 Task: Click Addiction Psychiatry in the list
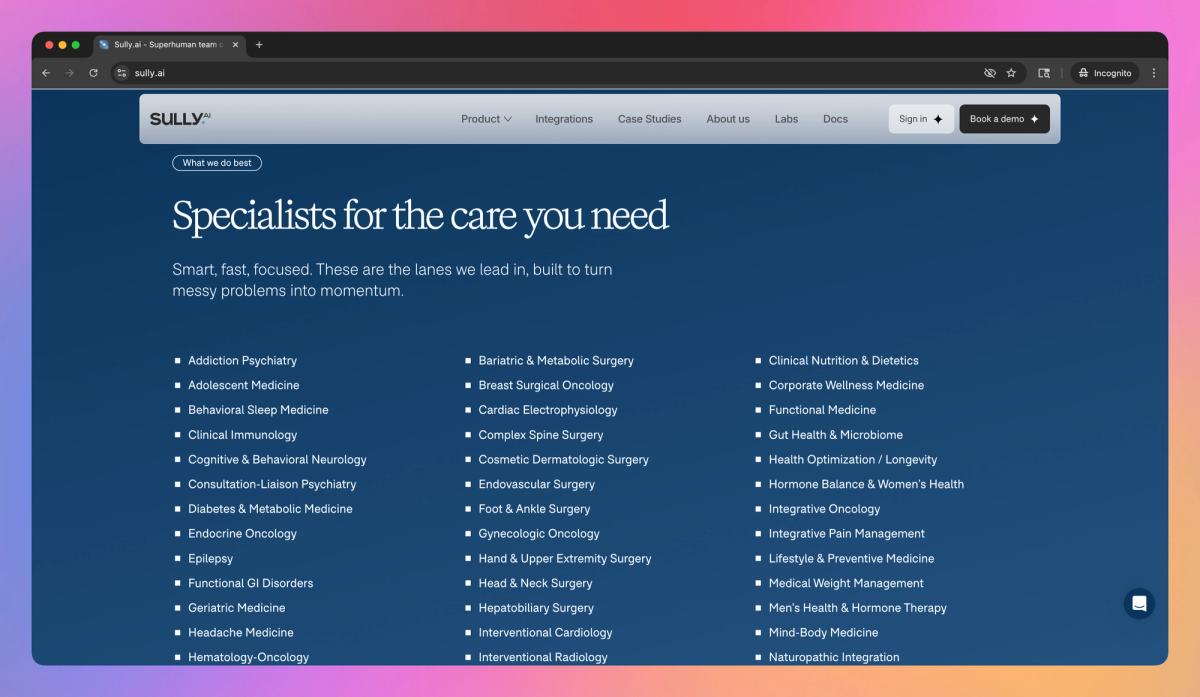242,361
